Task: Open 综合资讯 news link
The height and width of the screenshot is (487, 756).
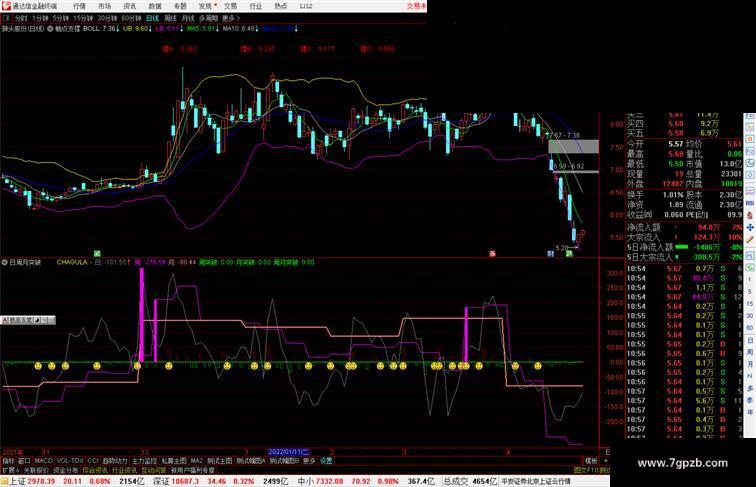Action: pyautogui.click(x=95, y=470)
